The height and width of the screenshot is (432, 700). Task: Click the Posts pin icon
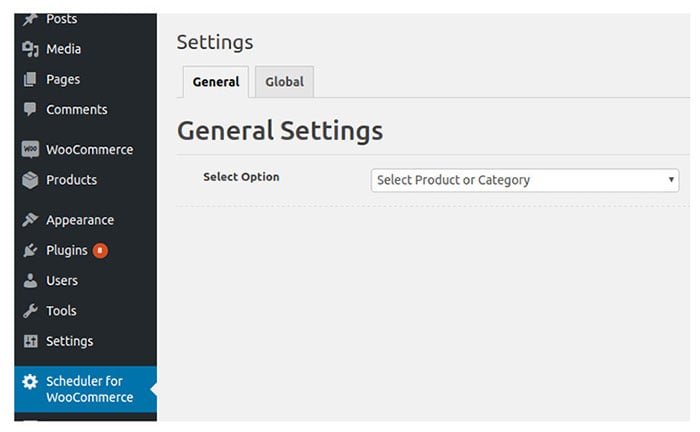pos(30,19)
